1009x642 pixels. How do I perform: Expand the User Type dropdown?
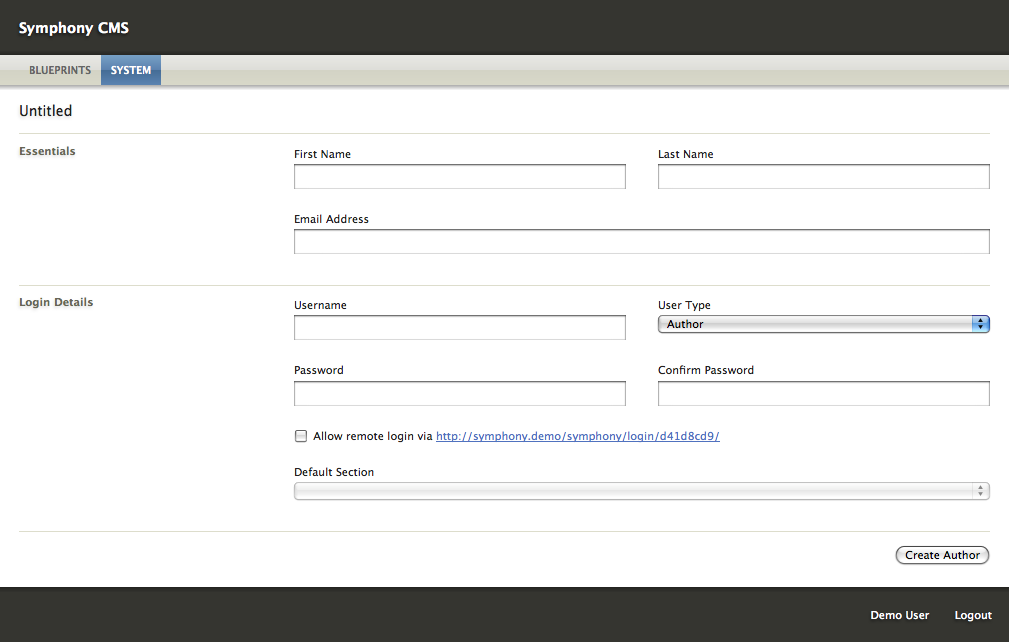coord(823,324)
